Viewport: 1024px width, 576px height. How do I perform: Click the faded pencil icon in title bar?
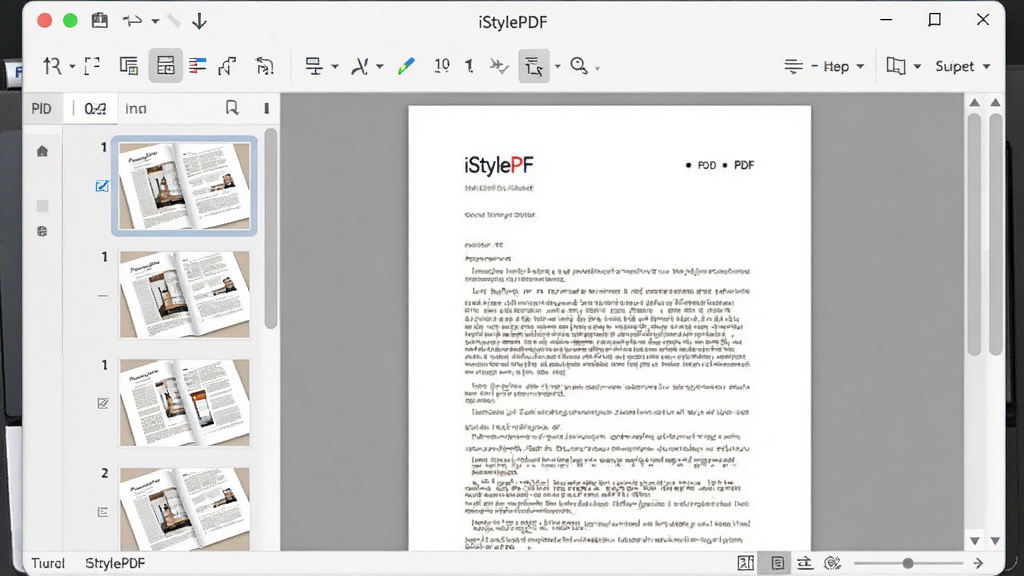[174, 21]
